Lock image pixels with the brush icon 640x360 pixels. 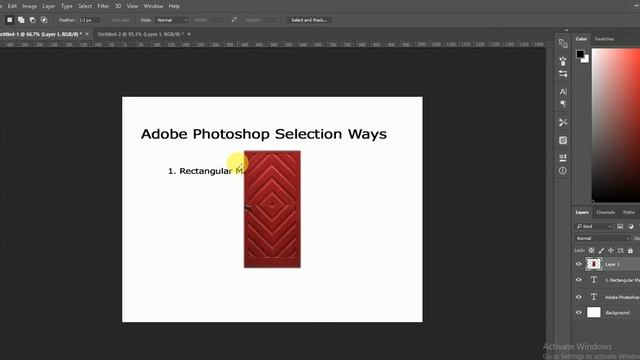coord(601,250)
